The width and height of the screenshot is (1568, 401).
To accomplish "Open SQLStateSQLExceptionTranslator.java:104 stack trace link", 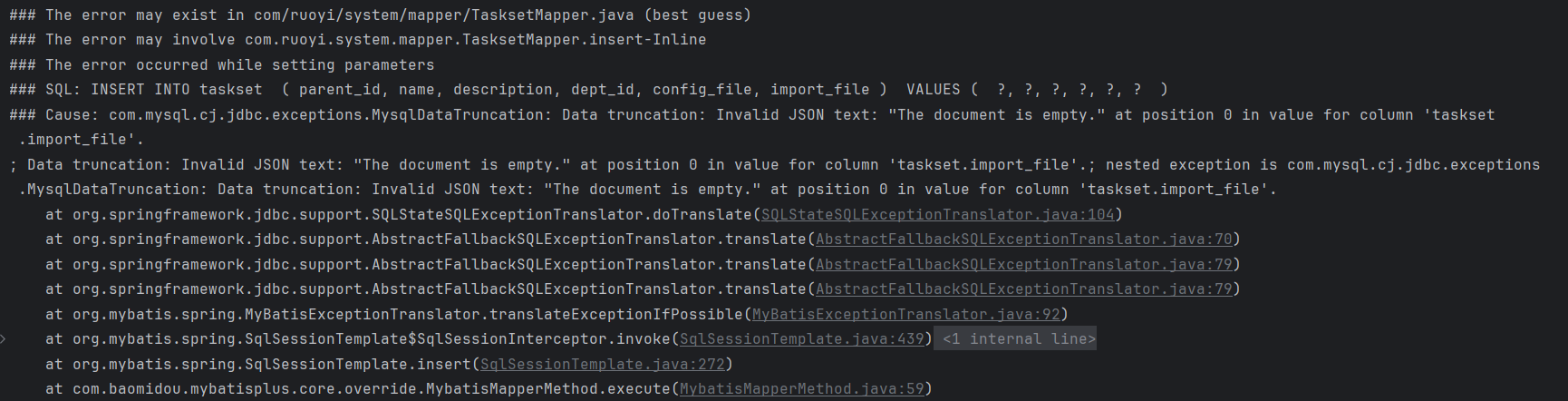I will point(937,215).
